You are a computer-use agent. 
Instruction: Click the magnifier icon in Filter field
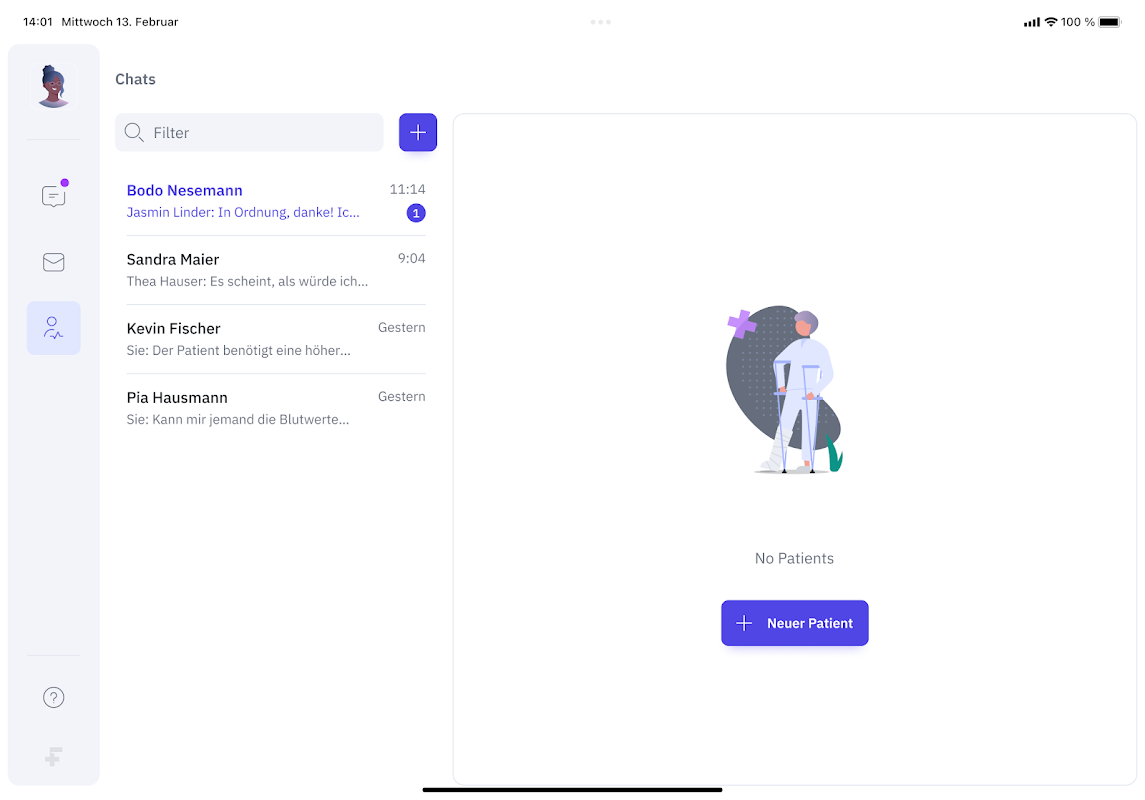[134, 132]
